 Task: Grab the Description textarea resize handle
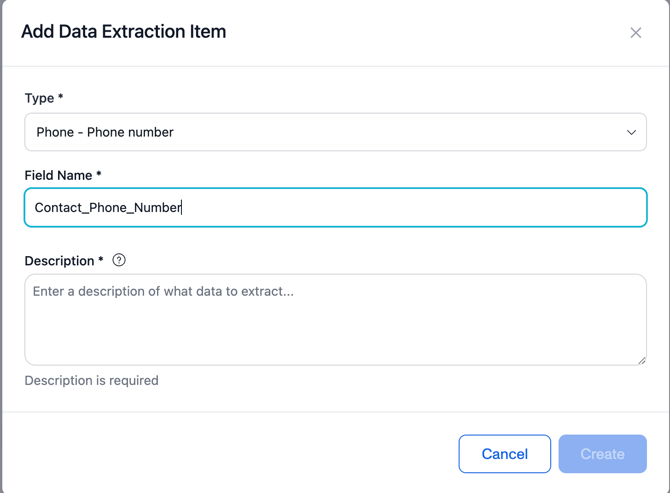click(641, 360)
